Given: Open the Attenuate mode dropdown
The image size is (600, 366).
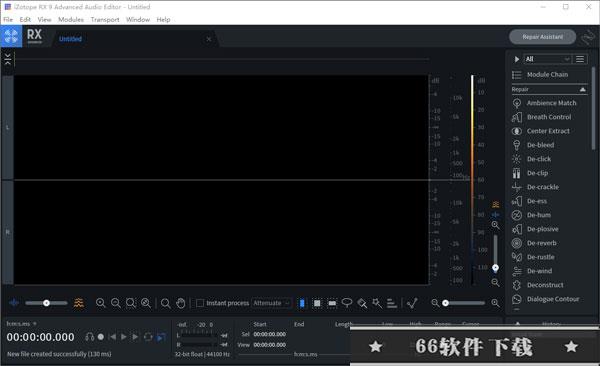Looking at the screenshot, I should tap(271, 303).
